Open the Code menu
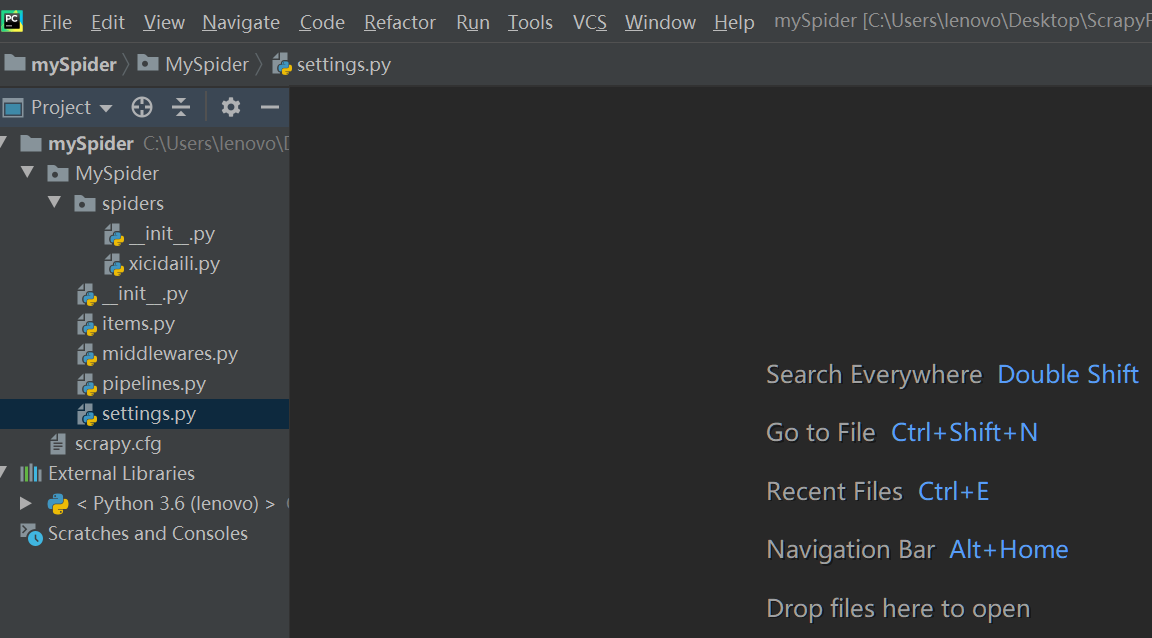1152x638 pixels. click(322, 23)
